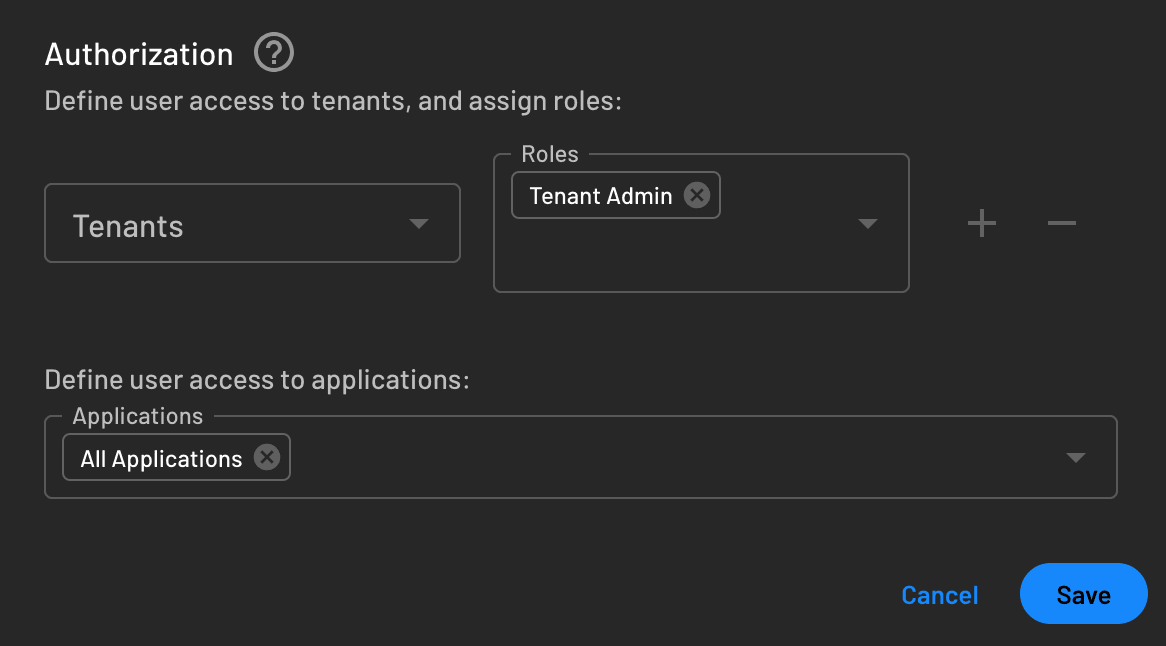Viewport: 1166px width, 646px height.
Task: Select the All Applications chip label
Action: [x=161, y=459]
